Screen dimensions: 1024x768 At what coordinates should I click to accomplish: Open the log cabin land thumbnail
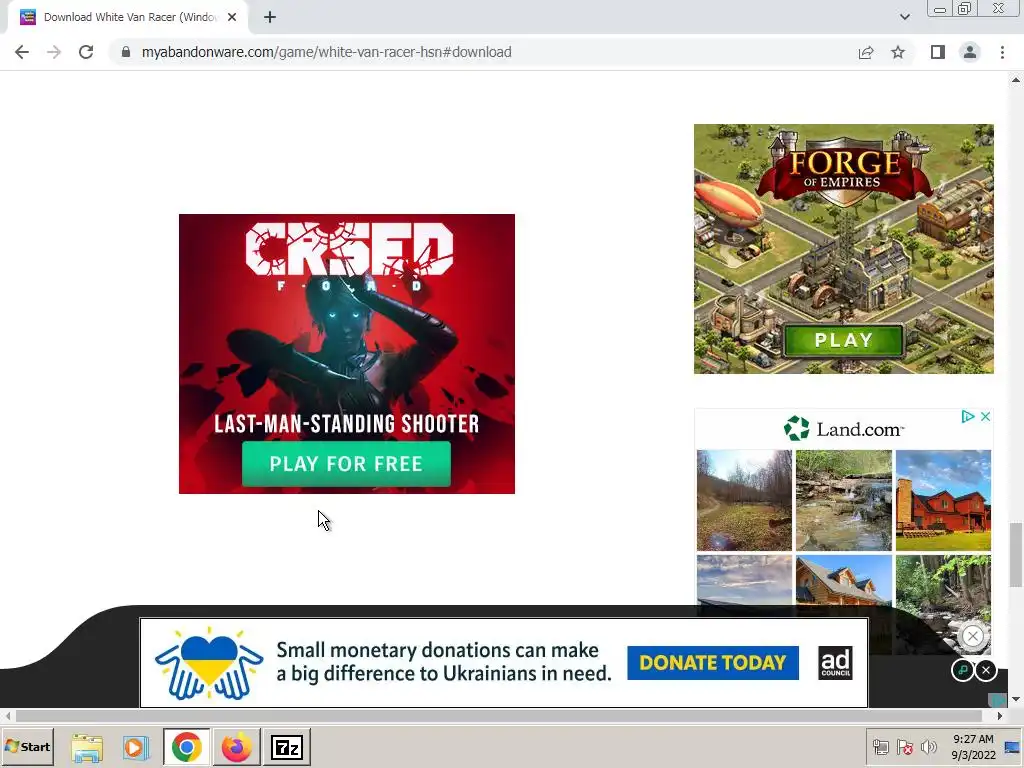click(x=844, y=581)
